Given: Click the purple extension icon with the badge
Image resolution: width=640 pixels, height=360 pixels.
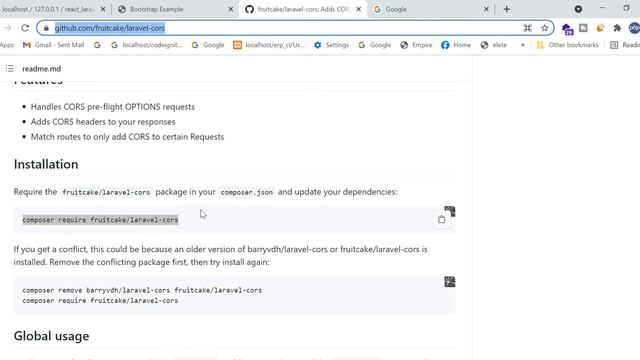Looking at the screenshot, I should [567, 29].
